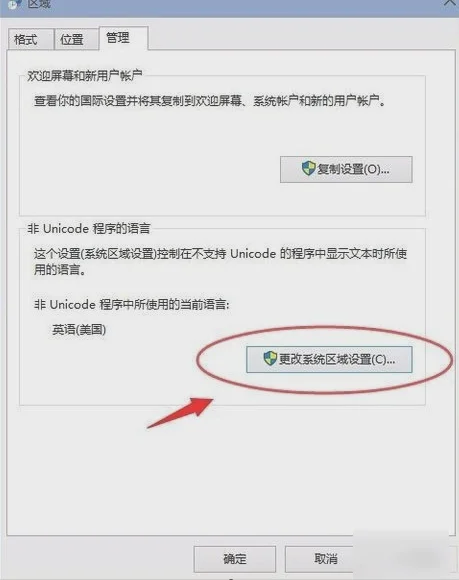459x580 pixels.
Task: Click the shield icon on 更改系统区域设置 button
Action: [270, 358]
